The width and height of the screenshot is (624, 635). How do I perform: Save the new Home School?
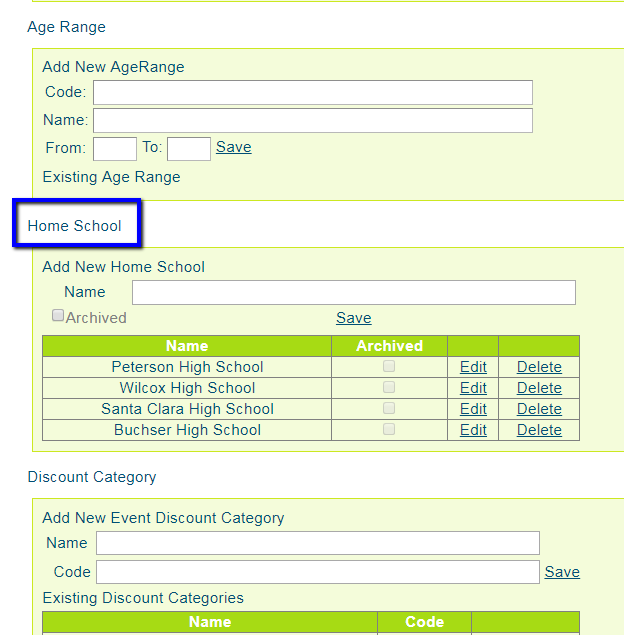353,318
